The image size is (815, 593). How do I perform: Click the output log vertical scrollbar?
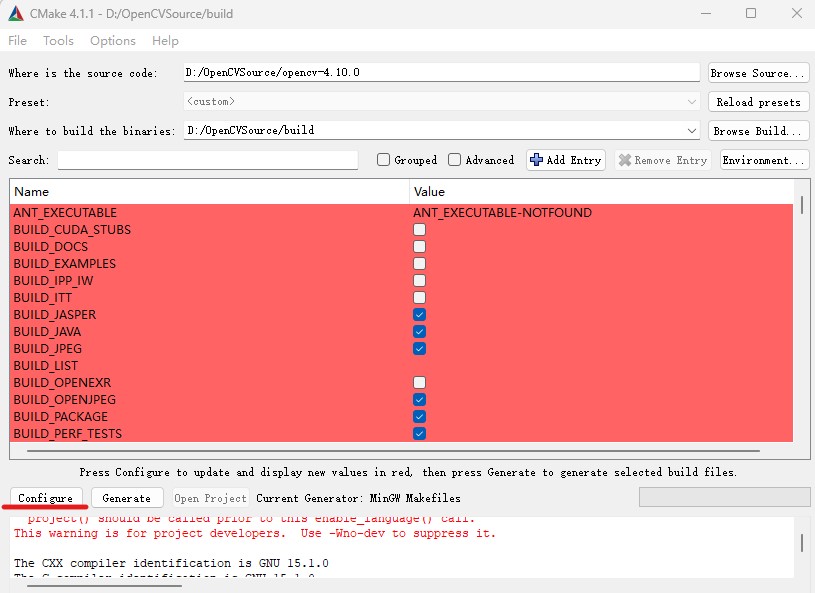coord(802,543)
